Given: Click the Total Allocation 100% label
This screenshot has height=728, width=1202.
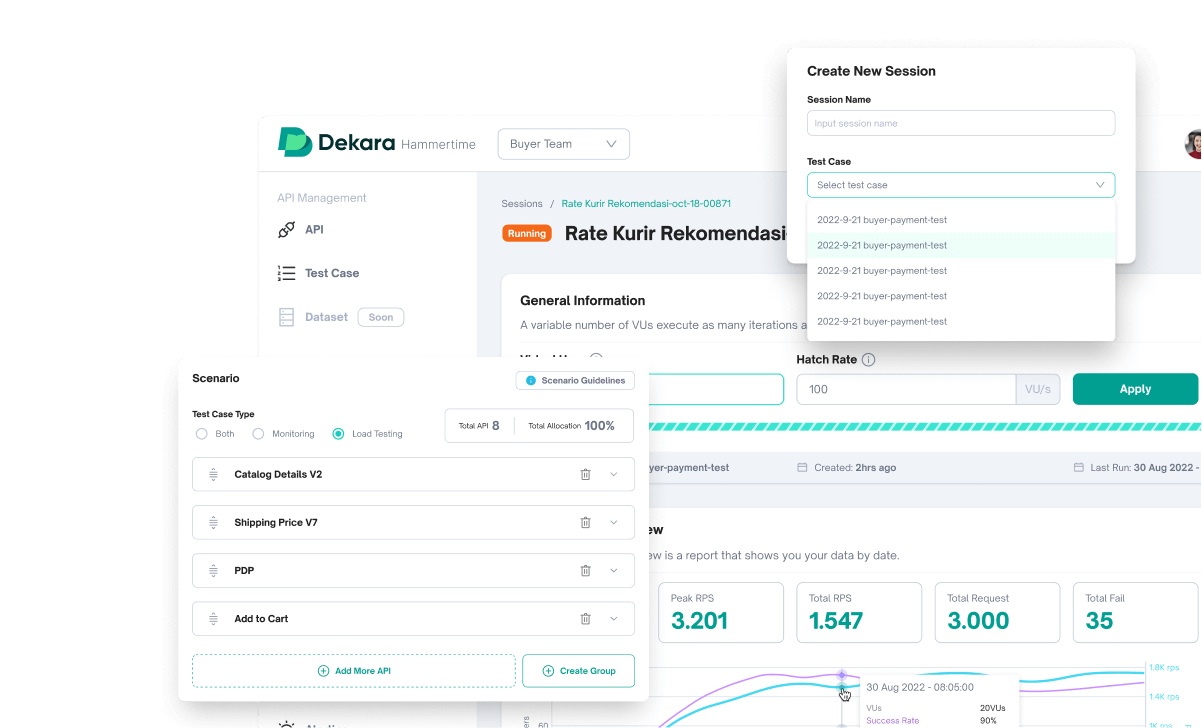Looking at the screenshot, I should 572,426.
